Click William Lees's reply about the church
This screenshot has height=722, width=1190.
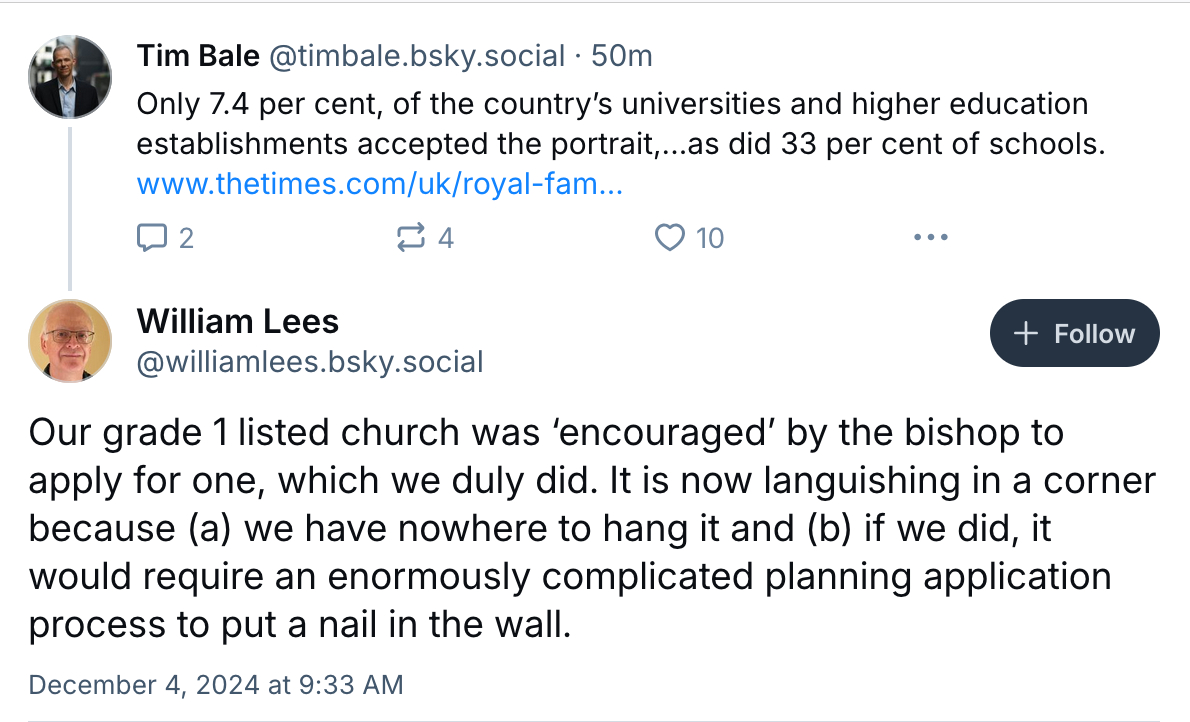pyautogui.click(x=590, y=530)
